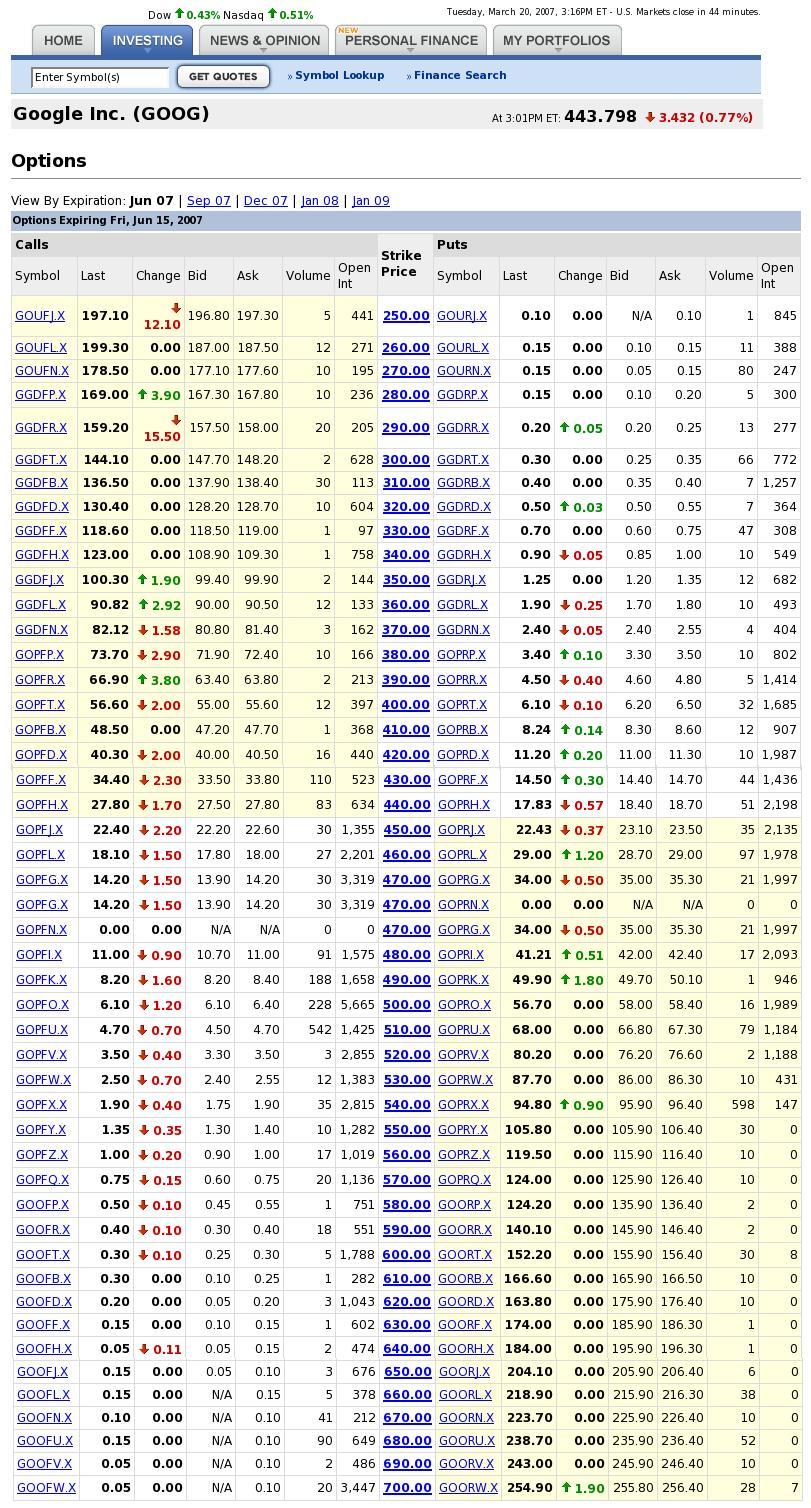Open put option GOPRX.X
This screenshot has width=811, height=1508.
tap(463, 1105)
